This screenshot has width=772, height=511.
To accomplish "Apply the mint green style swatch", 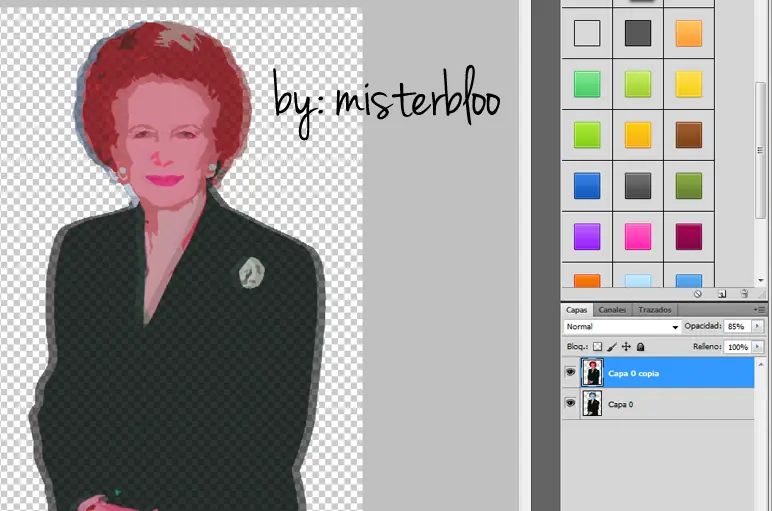I will 587,84.
